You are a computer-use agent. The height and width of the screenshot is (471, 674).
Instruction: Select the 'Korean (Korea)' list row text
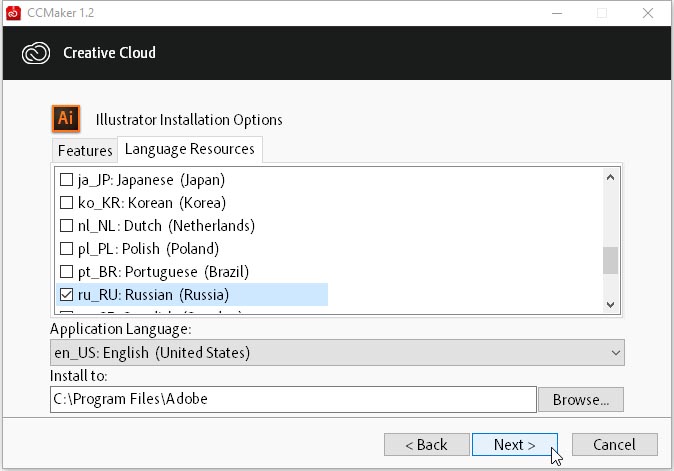pyautogui.click(x=152, y=202)
